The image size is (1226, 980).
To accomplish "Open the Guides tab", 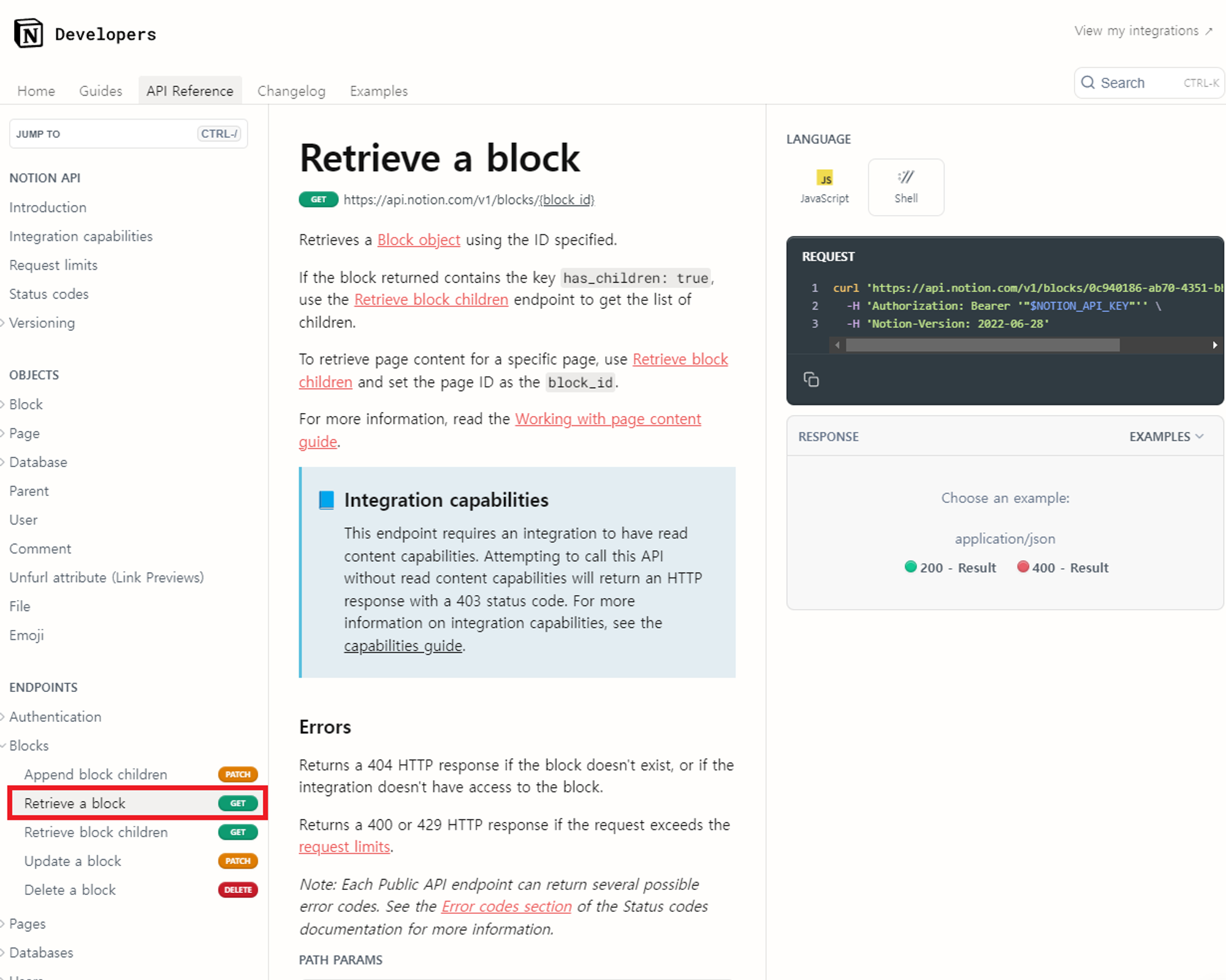I will (x=101, y=91).
